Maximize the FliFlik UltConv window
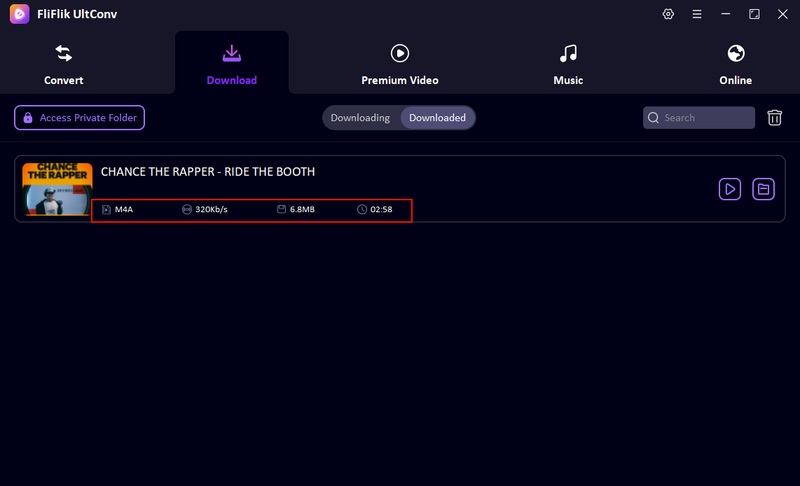This screenshot has height=486, width=800. (x=754, y=14)
